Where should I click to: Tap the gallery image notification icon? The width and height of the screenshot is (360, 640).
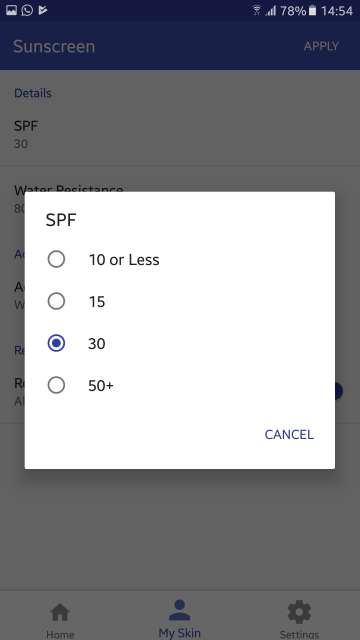click(11, 11)
